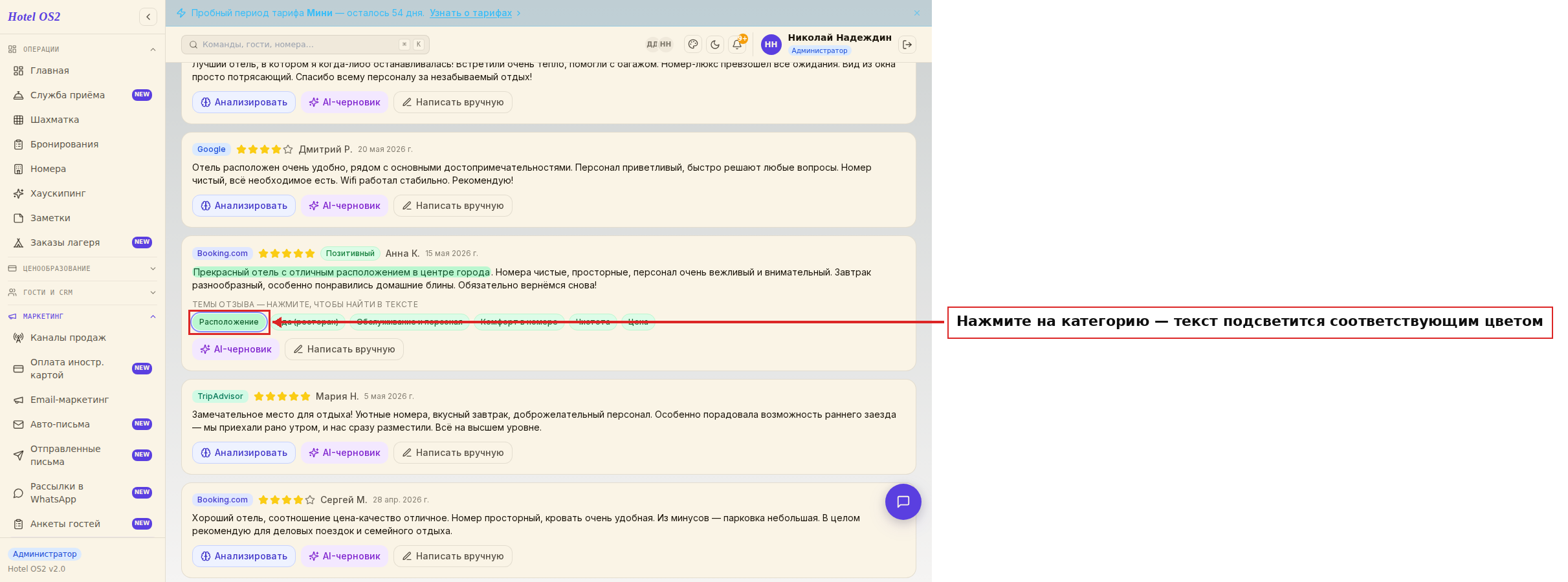1568x582 pixels.
Task: Click Анализировать on Дмитрий Р. review
Action: (x=244, y=206)
